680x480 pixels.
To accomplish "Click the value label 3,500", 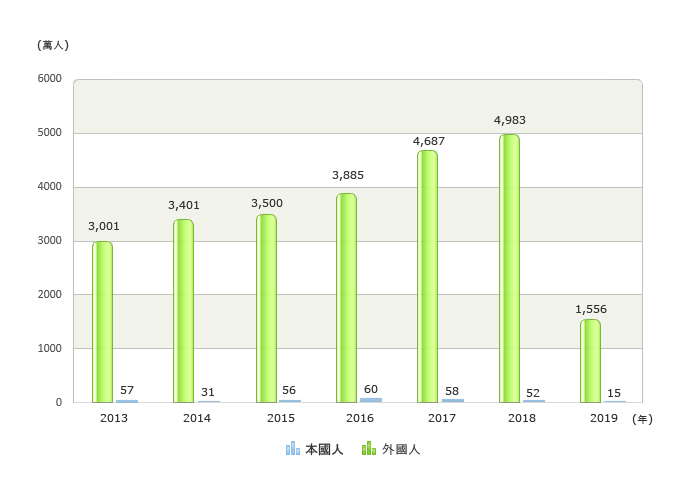I will [x=267, y=203].
